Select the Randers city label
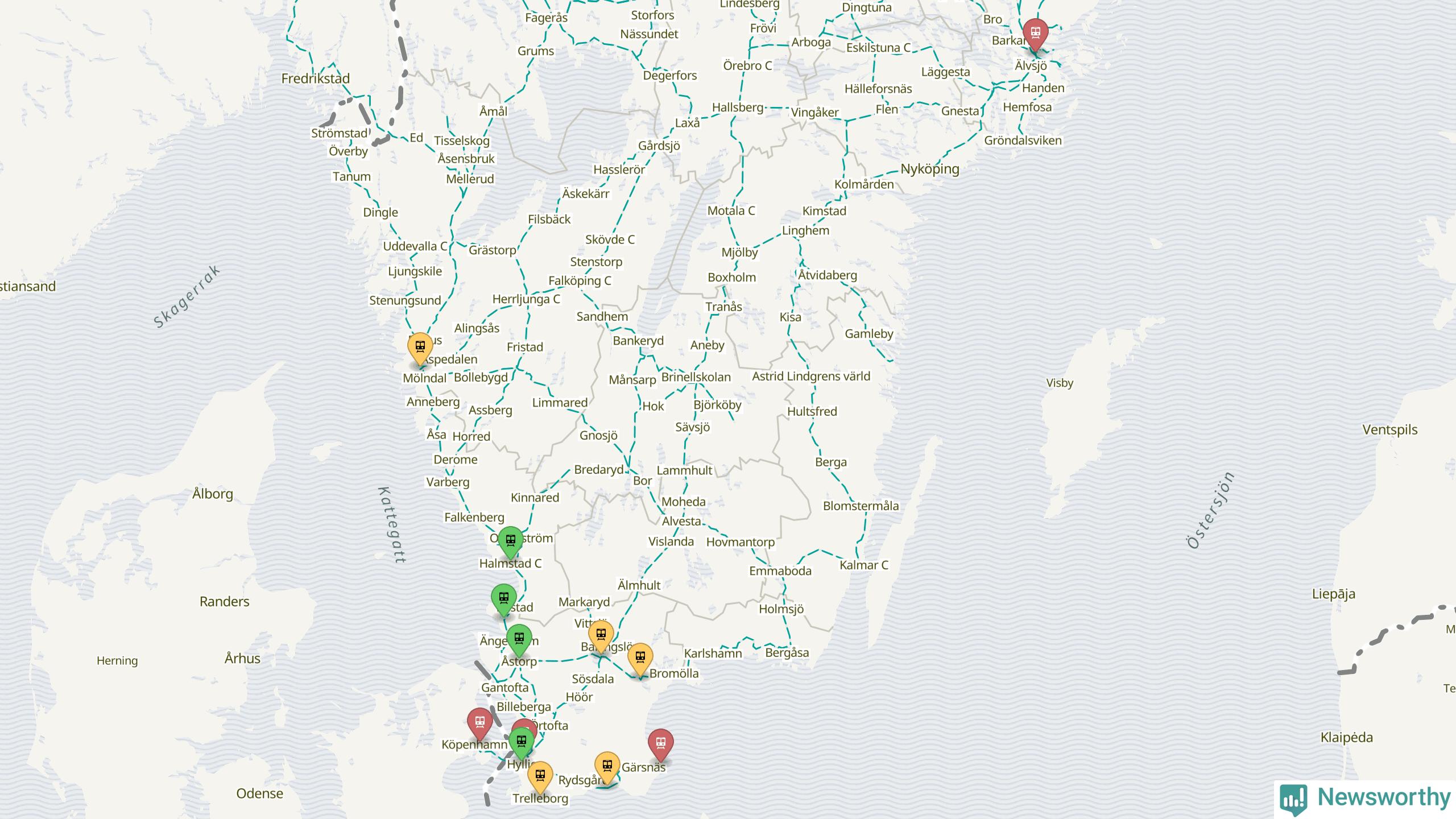Viewport: 1456px width, 819px height. (225, 602)
